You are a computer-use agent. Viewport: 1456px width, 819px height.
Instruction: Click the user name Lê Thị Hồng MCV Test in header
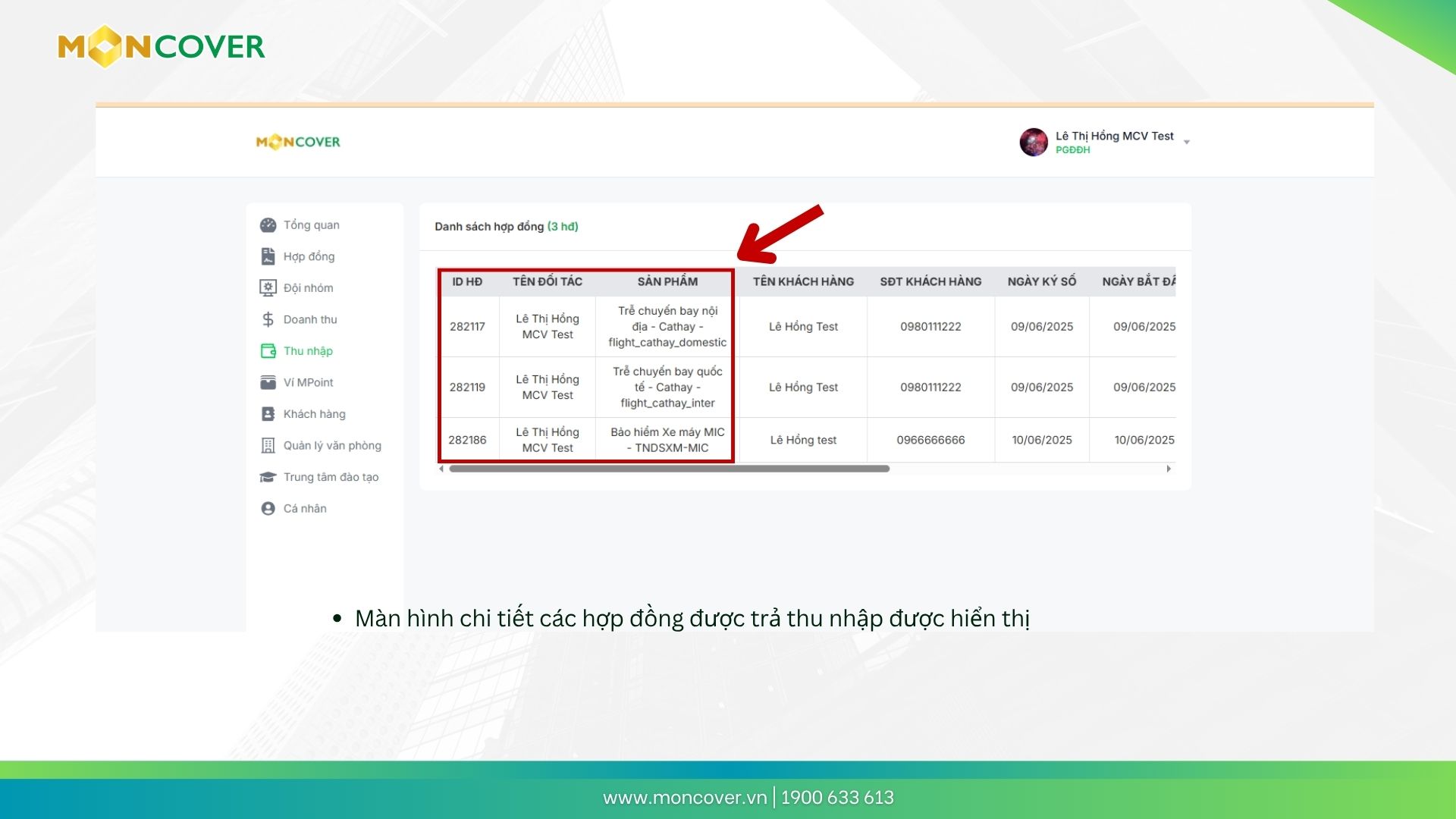[1114, 136]
